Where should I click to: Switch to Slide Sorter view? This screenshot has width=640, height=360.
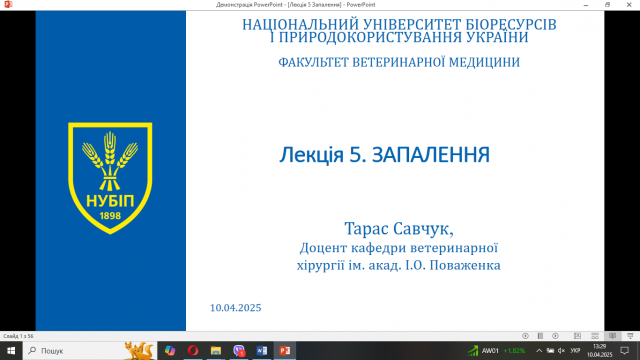click(595, 336)
